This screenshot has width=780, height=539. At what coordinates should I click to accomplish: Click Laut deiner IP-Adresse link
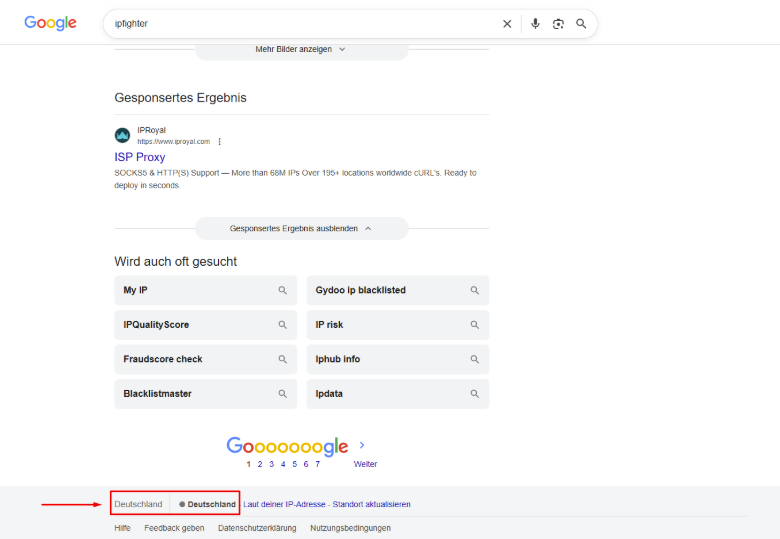pyautogui.click(x=284, y=504)
